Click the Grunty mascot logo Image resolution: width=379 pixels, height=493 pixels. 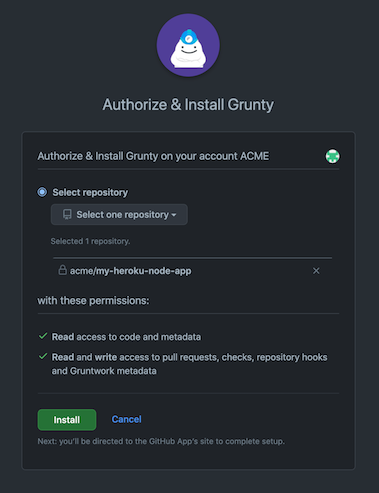pos(188,45)
